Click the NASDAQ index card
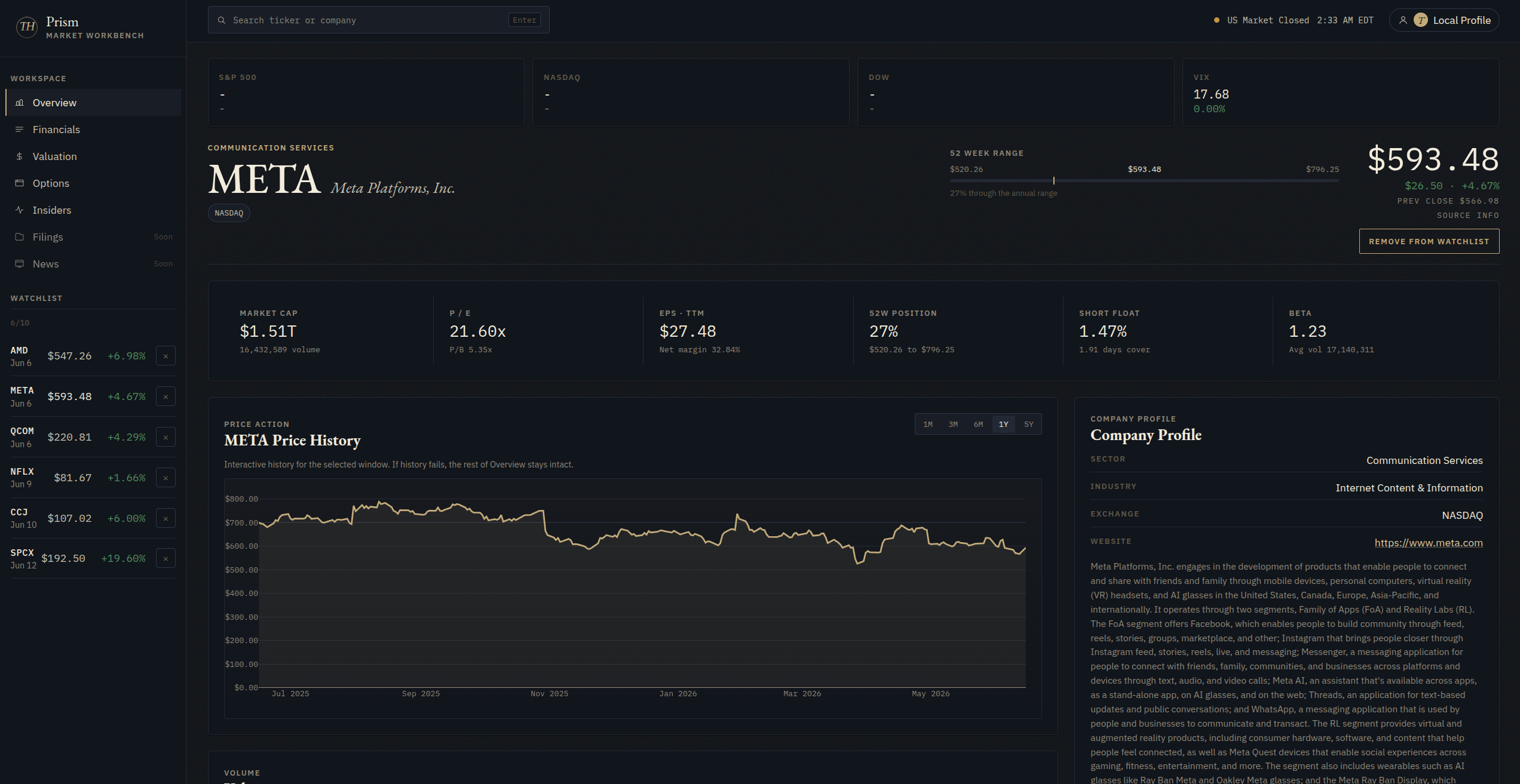 [691, 93]
